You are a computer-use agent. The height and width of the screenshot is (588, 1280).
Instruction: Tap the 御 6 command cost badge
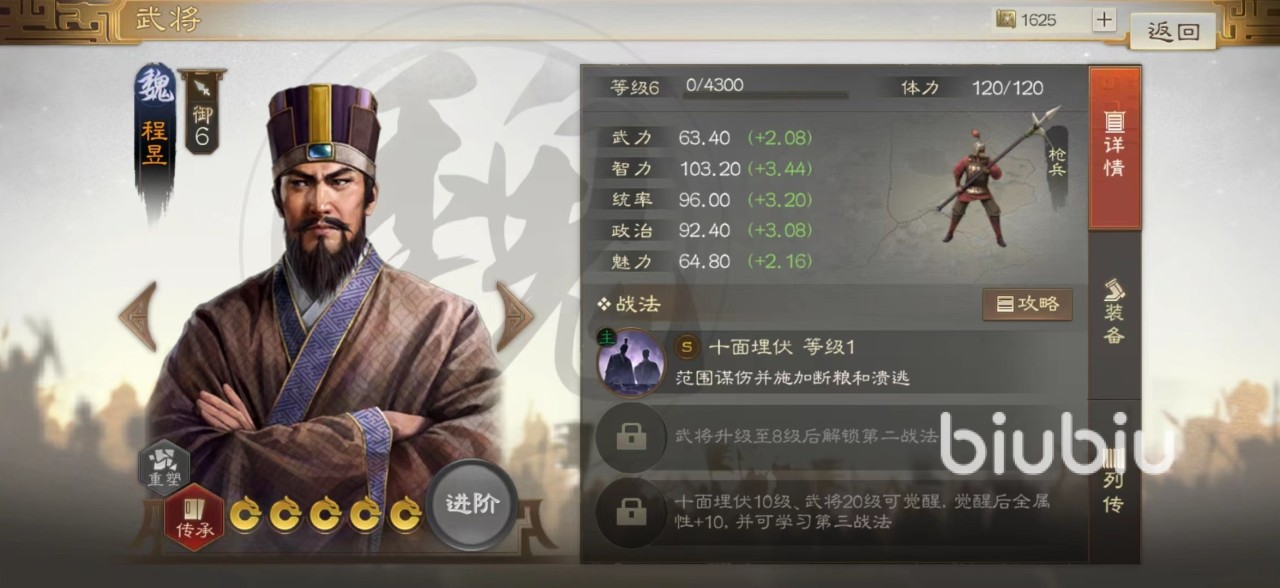click(x=202, y=111)
